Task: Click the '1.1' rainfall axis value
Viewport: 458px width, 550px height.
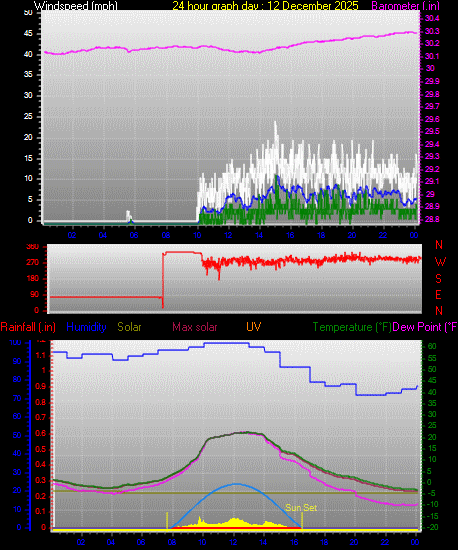Action: (41, 356)
